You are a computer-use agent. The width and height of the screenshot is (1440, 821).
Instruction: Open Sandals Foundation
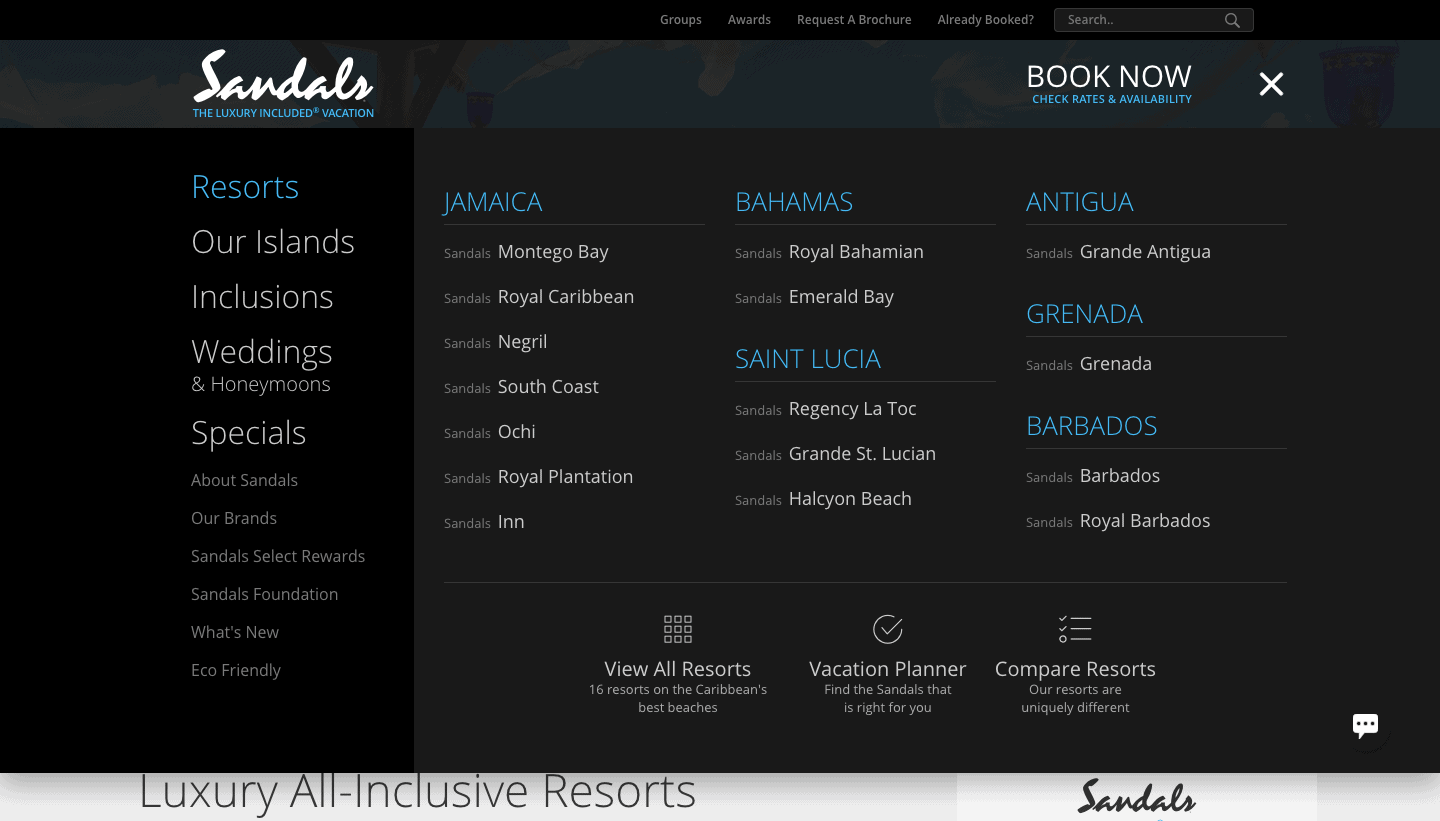click(264, 594)
